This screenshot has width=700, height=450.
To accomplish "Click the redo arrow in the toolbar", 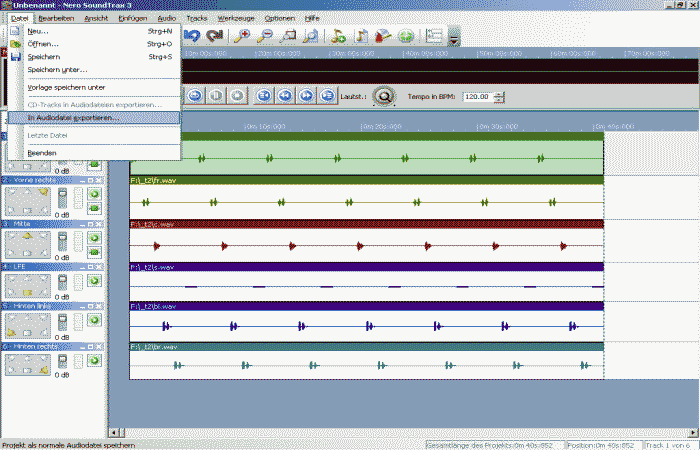I will click(214, 36).
